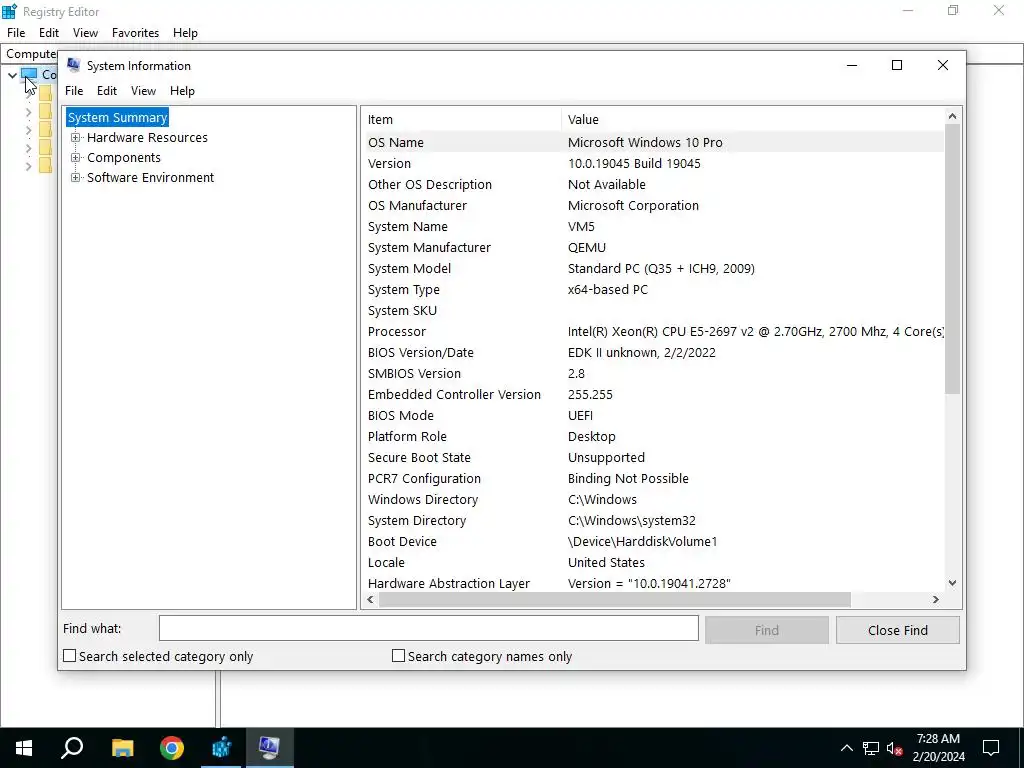1024x768 pixels.
Task: Expand Software Environment tree node
Action: coord(76,178)
